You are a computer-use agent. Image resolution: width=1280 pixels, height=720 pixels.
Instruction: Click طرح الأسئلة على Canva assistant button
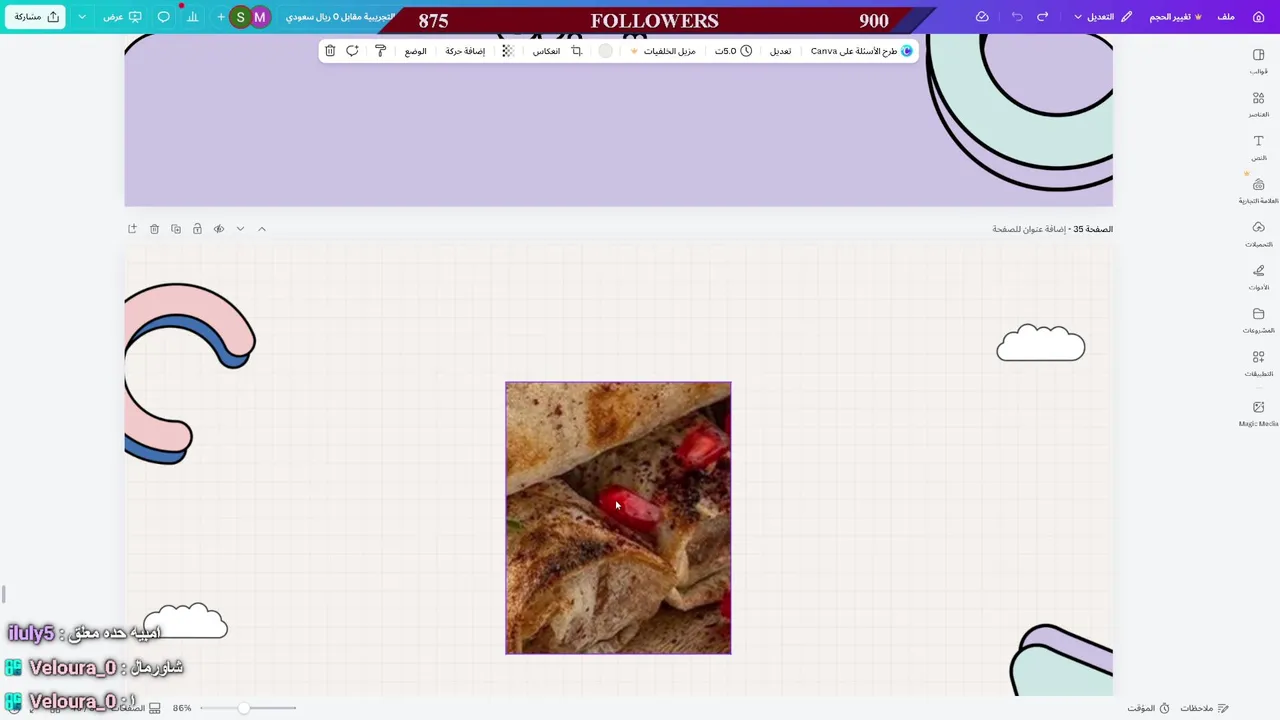tap(861, 51)
